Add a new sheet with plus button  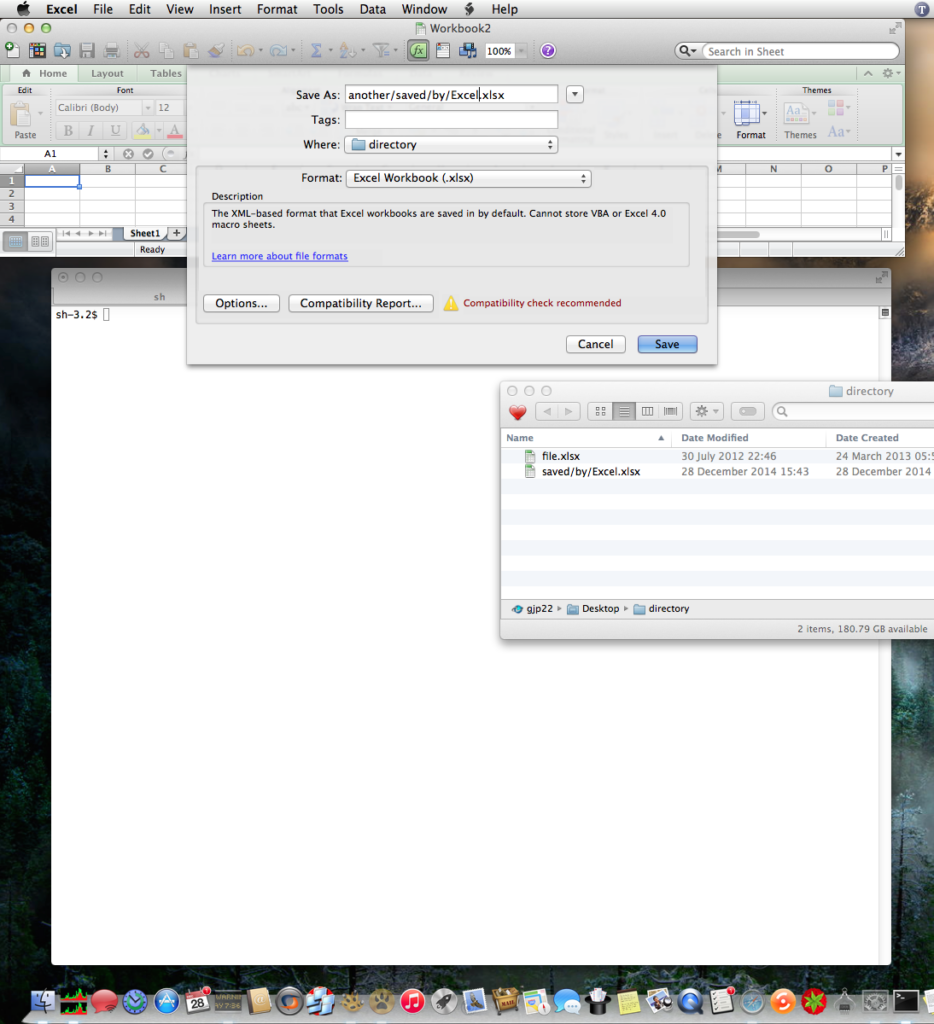[x=176, y=233]
